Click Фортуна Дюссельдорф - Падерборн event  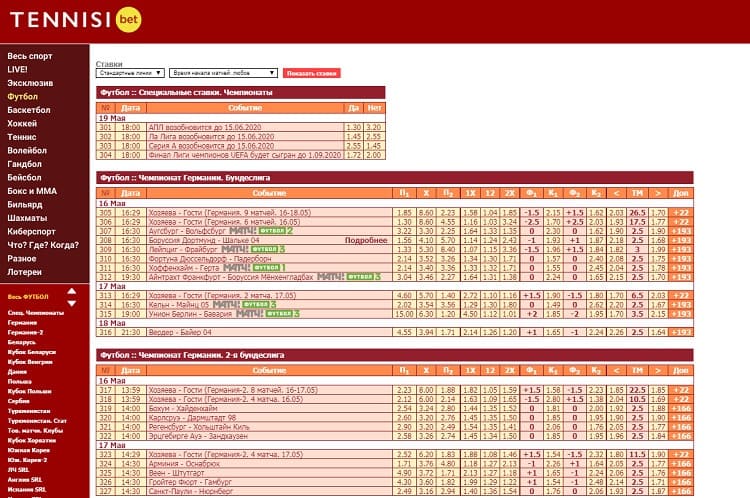(x=210, y=258)
